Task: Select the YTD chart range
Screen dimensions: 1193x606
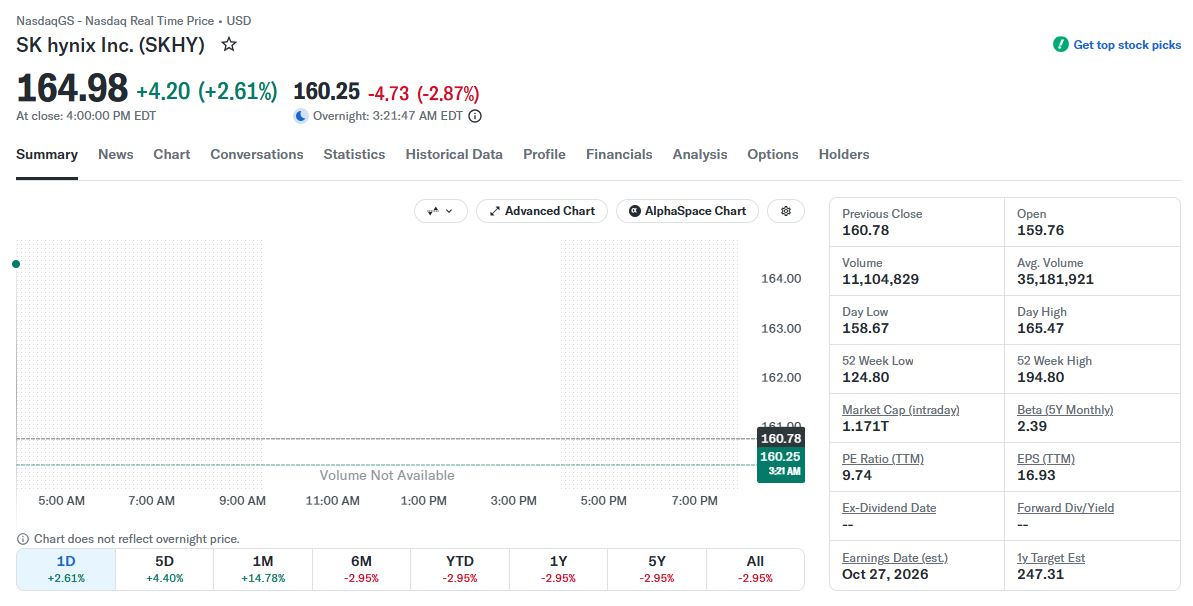Action: click(460, 569)
